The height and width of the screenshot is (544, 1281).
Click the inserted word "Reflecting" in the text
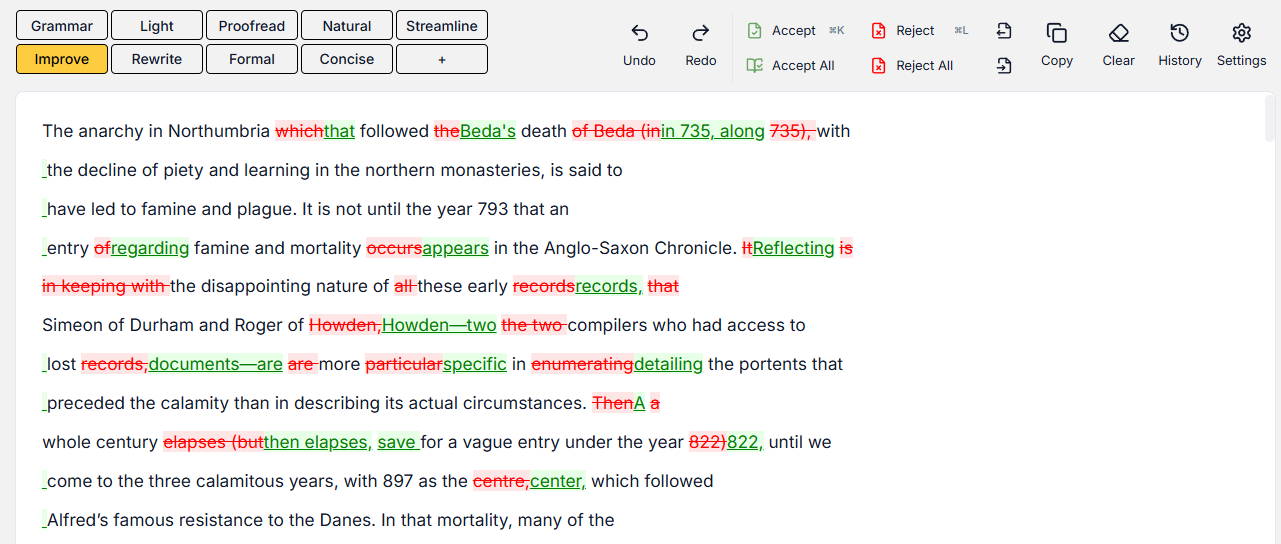(793, 248)
